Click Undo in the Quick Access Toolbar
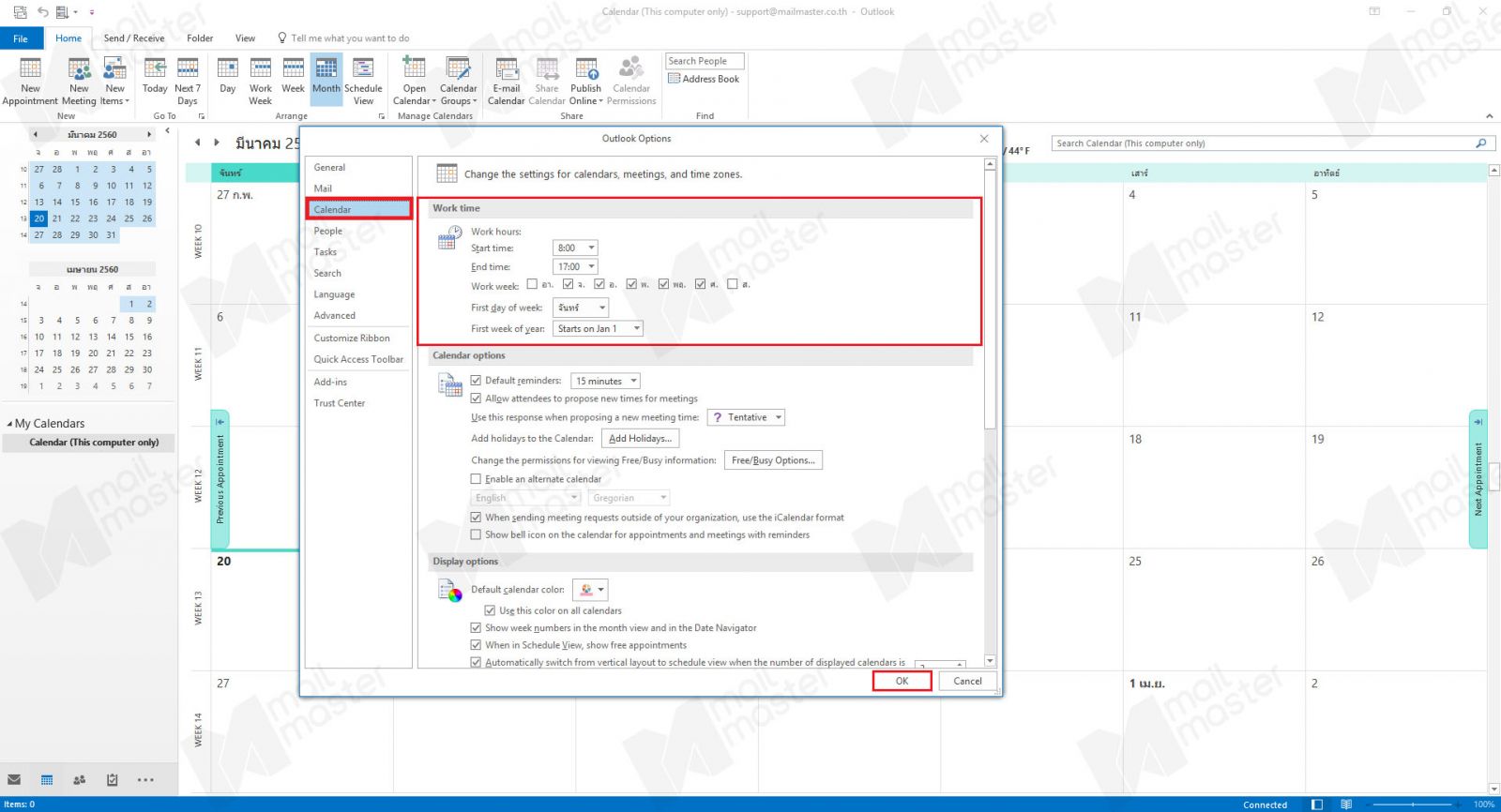The image size is (1501, 812). point(42,12)
